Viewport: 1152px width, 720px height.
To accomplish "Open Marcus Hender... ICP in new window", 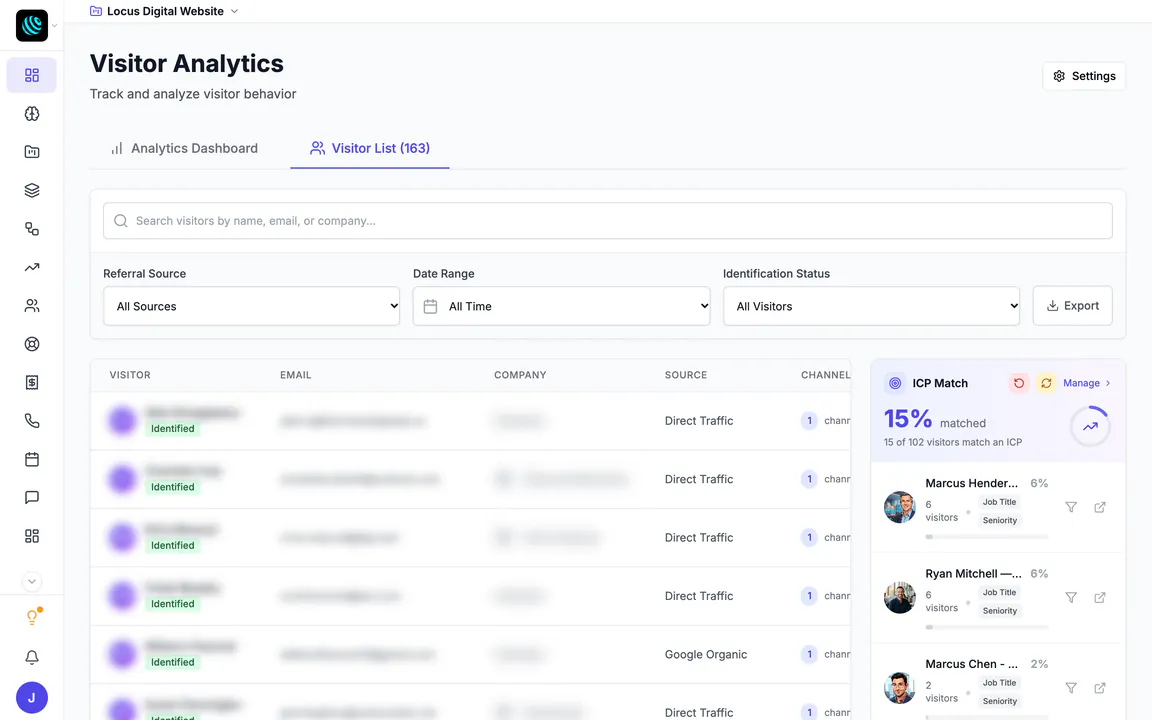I will click(1100, 507).
